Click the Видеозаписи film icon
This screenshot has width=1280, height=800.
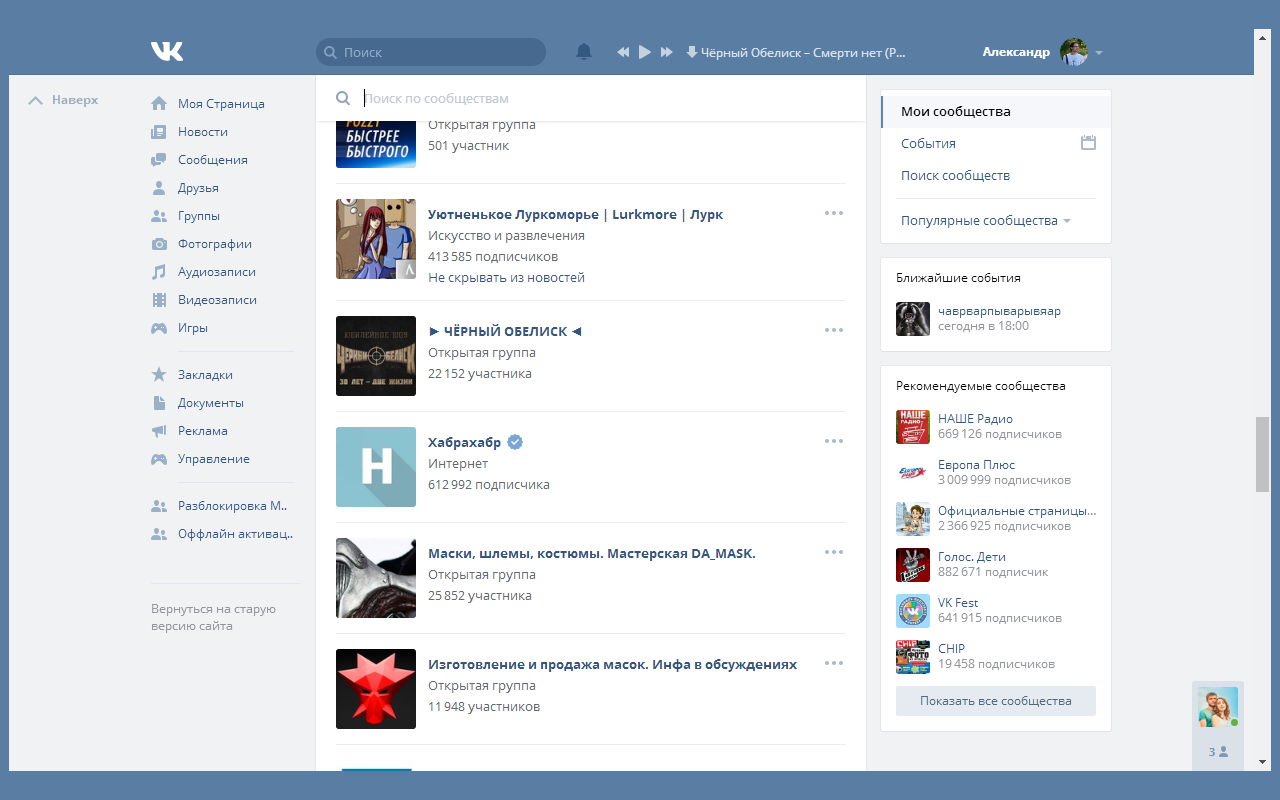click(x=159, y=300)
